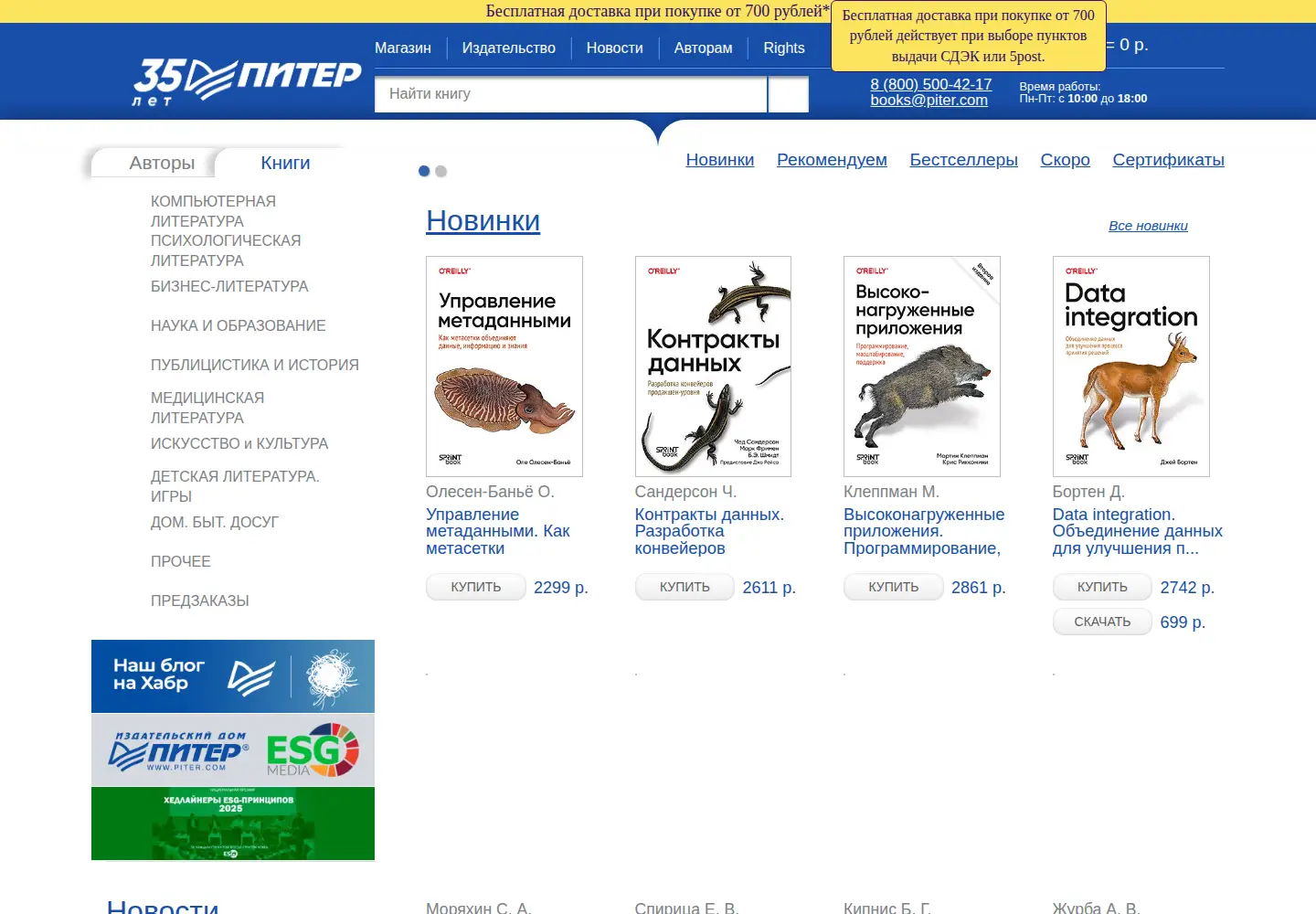This screenshot has width=1316, height=914.
Task: Open the Высоконагруженные приложения book cover
Action: coord(922,367)
